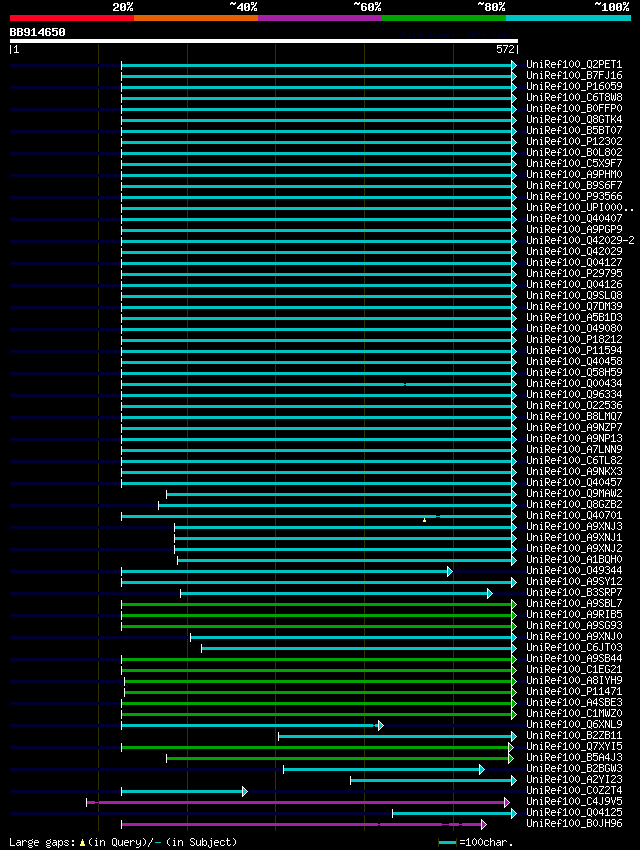Select the UniRef100_A9RIB5 label
Screen dimensions: 640x850
click(574, 615)
